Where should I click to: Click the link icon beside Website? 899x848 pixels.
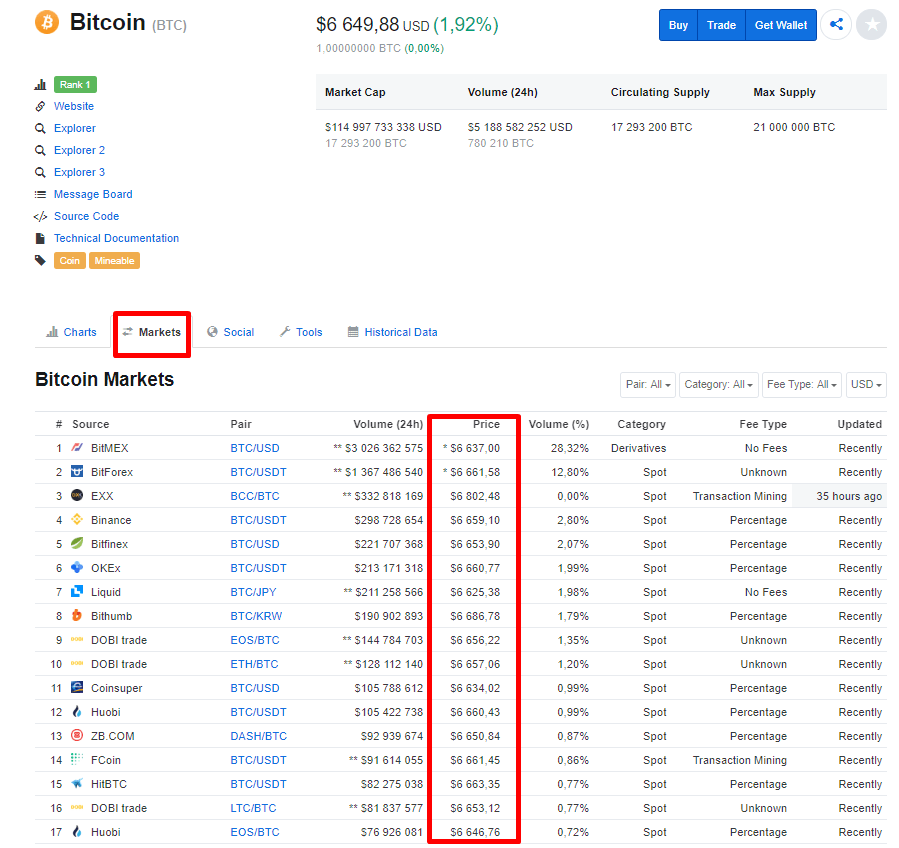(x=40, y=106)
